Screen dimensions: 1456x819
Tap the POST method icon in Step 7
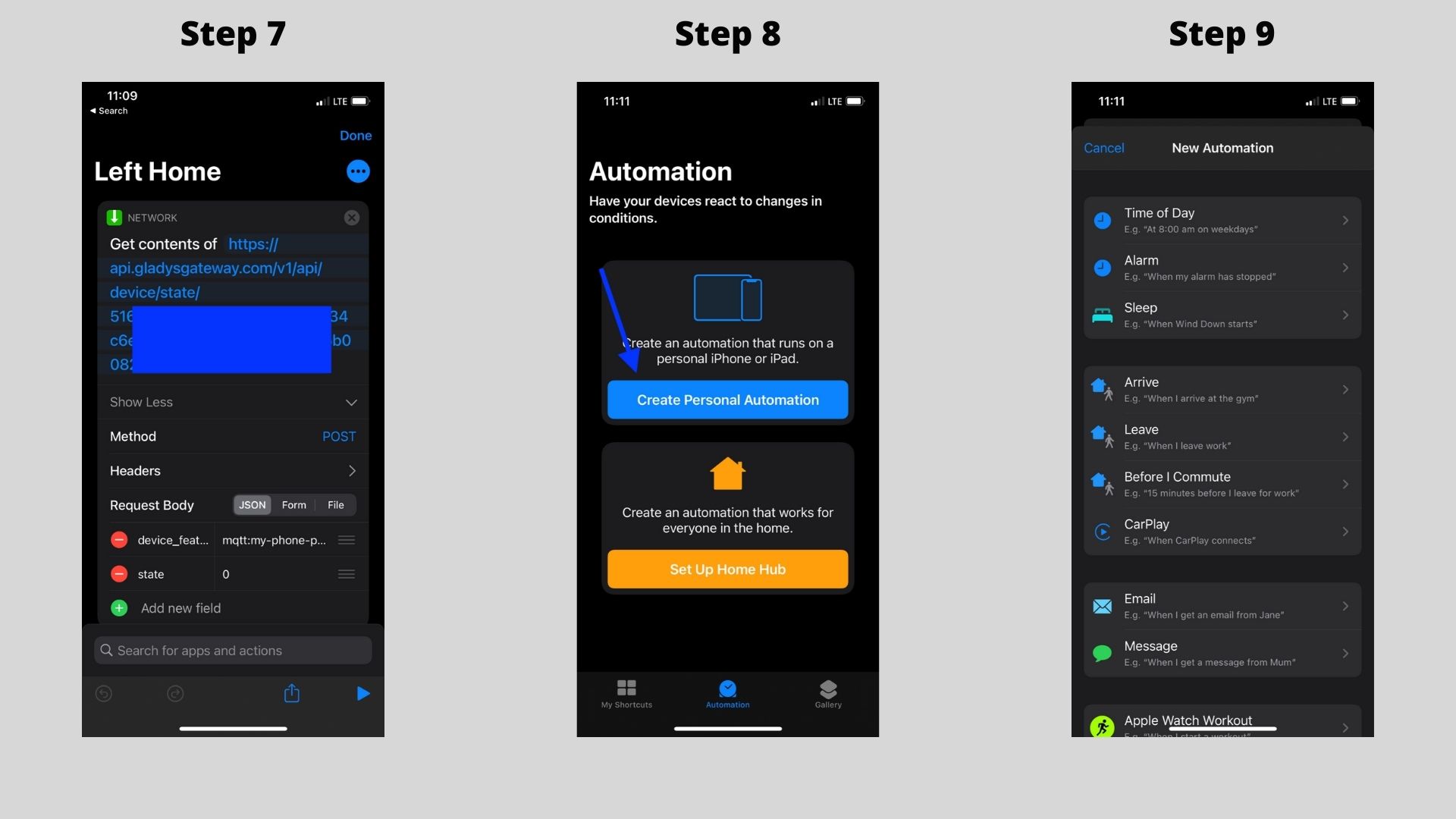coord(339,436)
